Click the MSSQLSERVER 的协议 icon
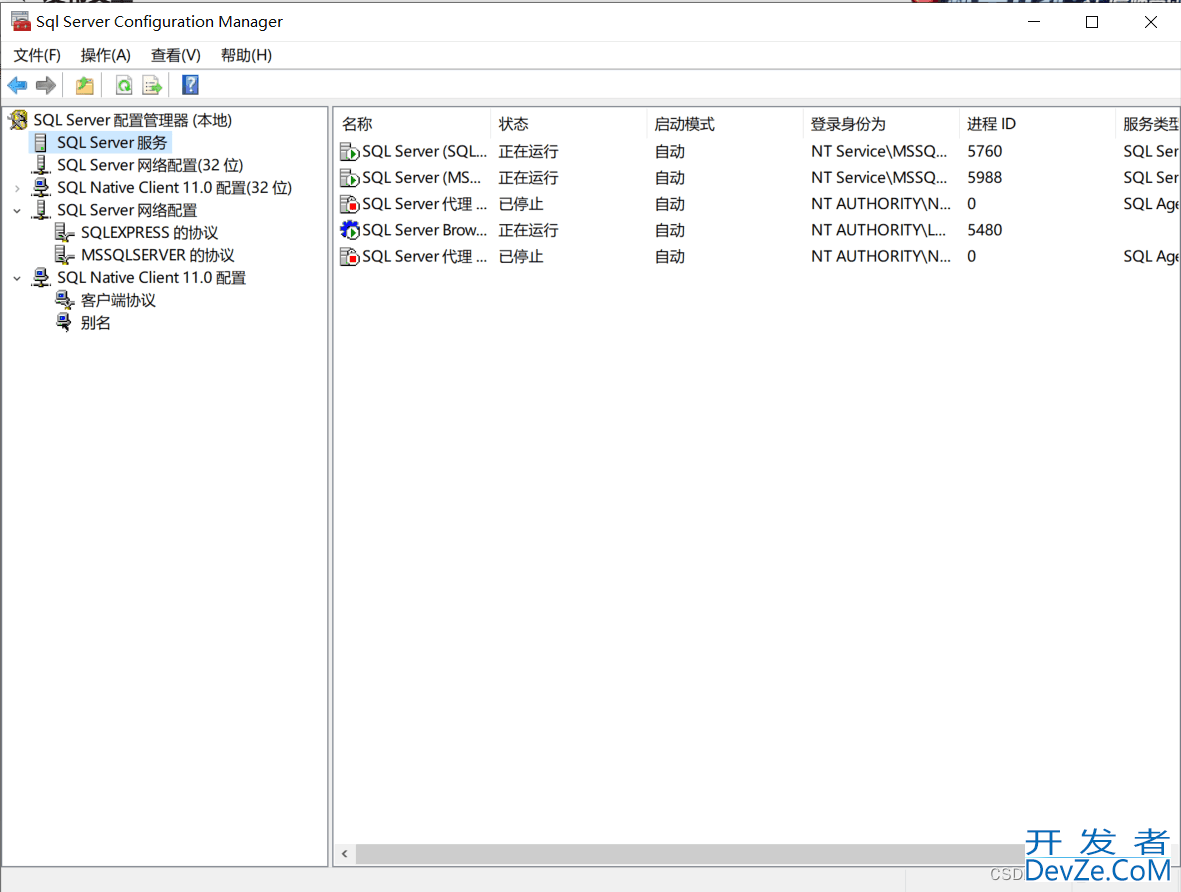Image resolution: width=1181 pixels, height=892 pixels. [65, 255]
